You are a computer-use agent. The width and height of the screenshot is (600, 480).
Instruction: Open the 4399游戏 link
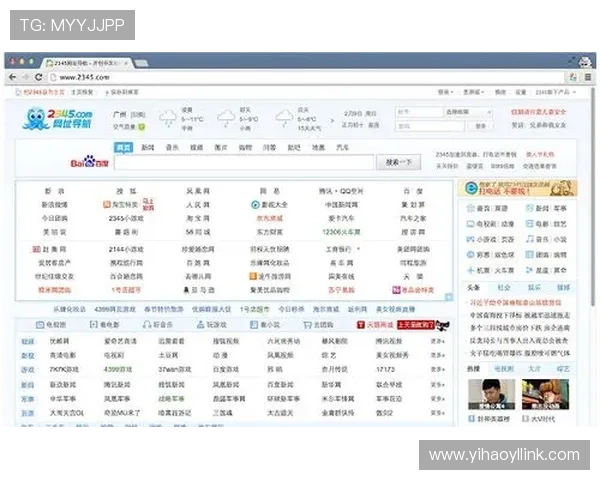coord(118,370)
